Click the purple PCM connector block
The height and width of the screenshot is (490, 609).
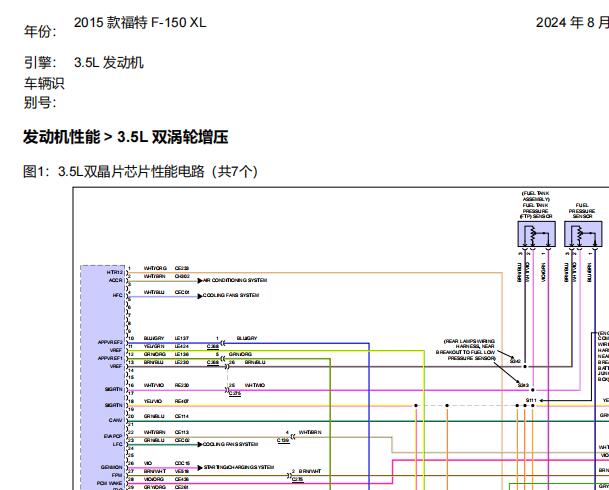coord(103,377)
